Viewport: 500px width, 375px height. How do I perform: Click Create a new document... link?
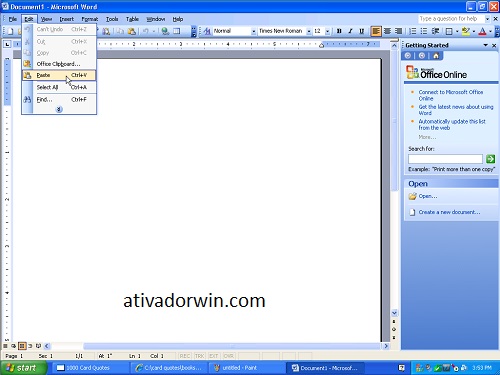(449, 212)
